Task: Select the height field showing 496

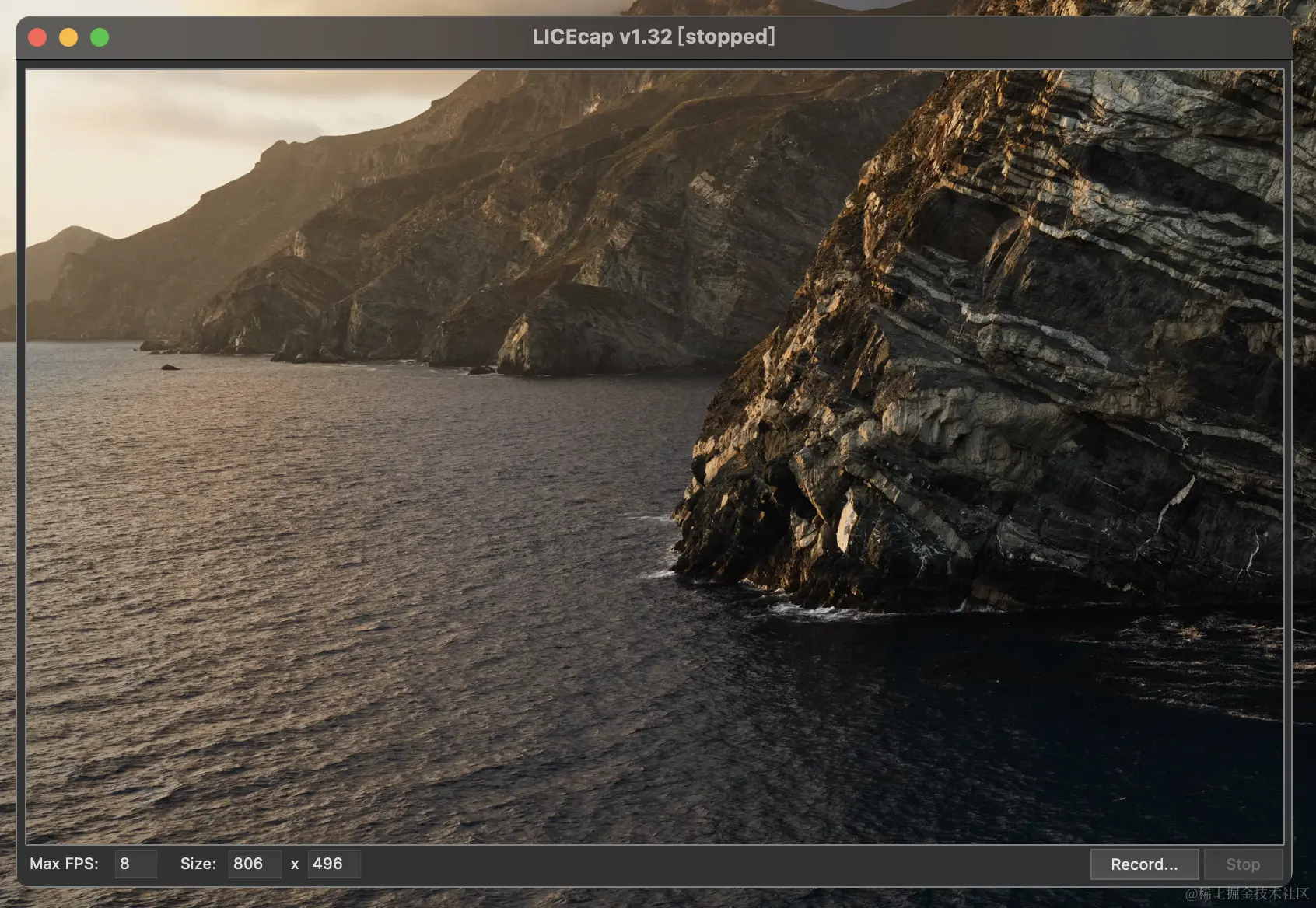Action: [334, 864]
